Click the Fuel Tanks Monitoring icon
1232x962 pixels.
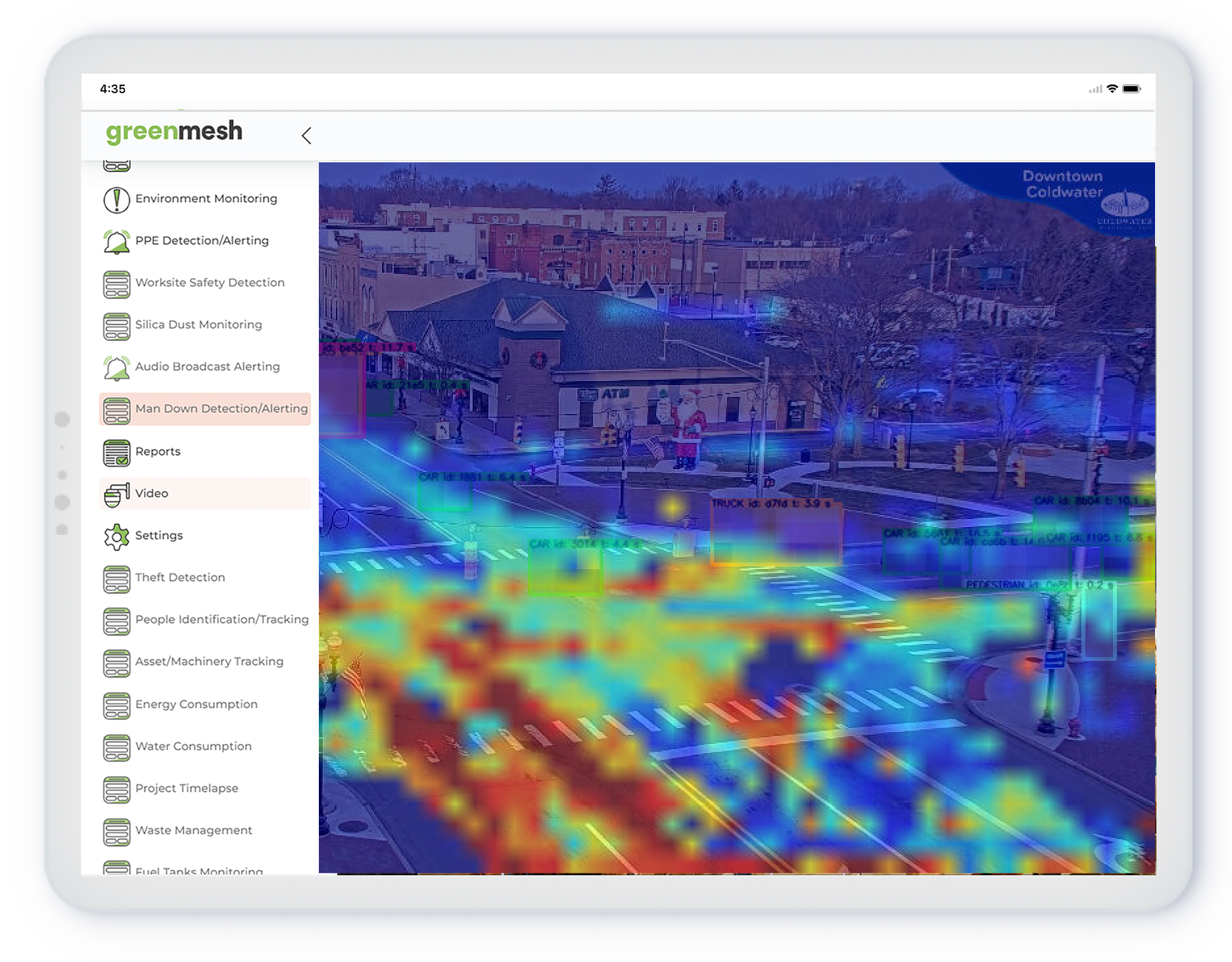[116, 867]
